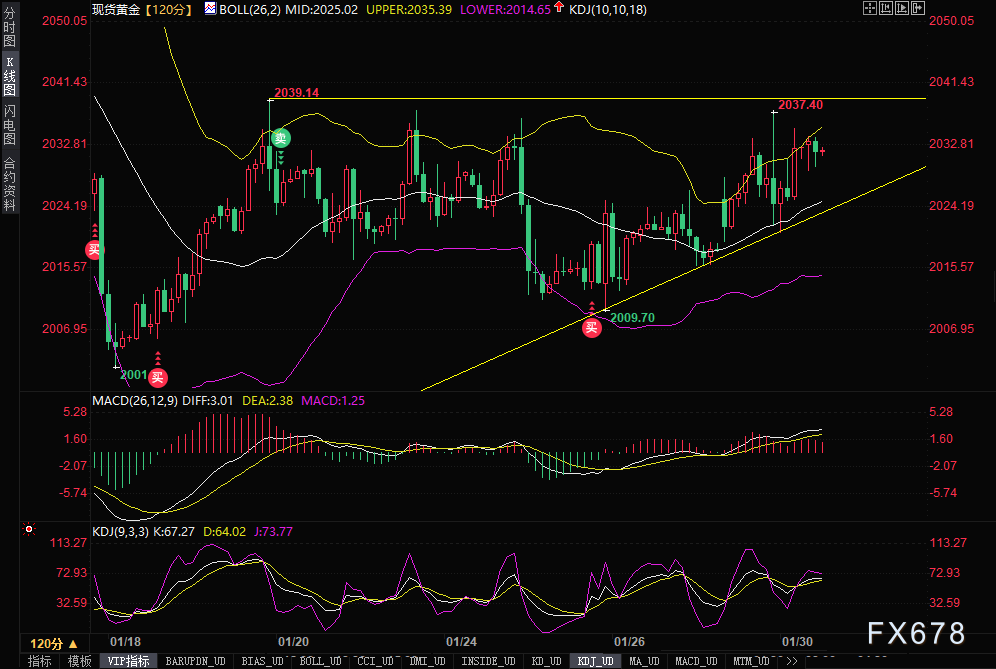Click the red sun icon beside KDJ panel
Screen dimensions: 996x669
29,529
